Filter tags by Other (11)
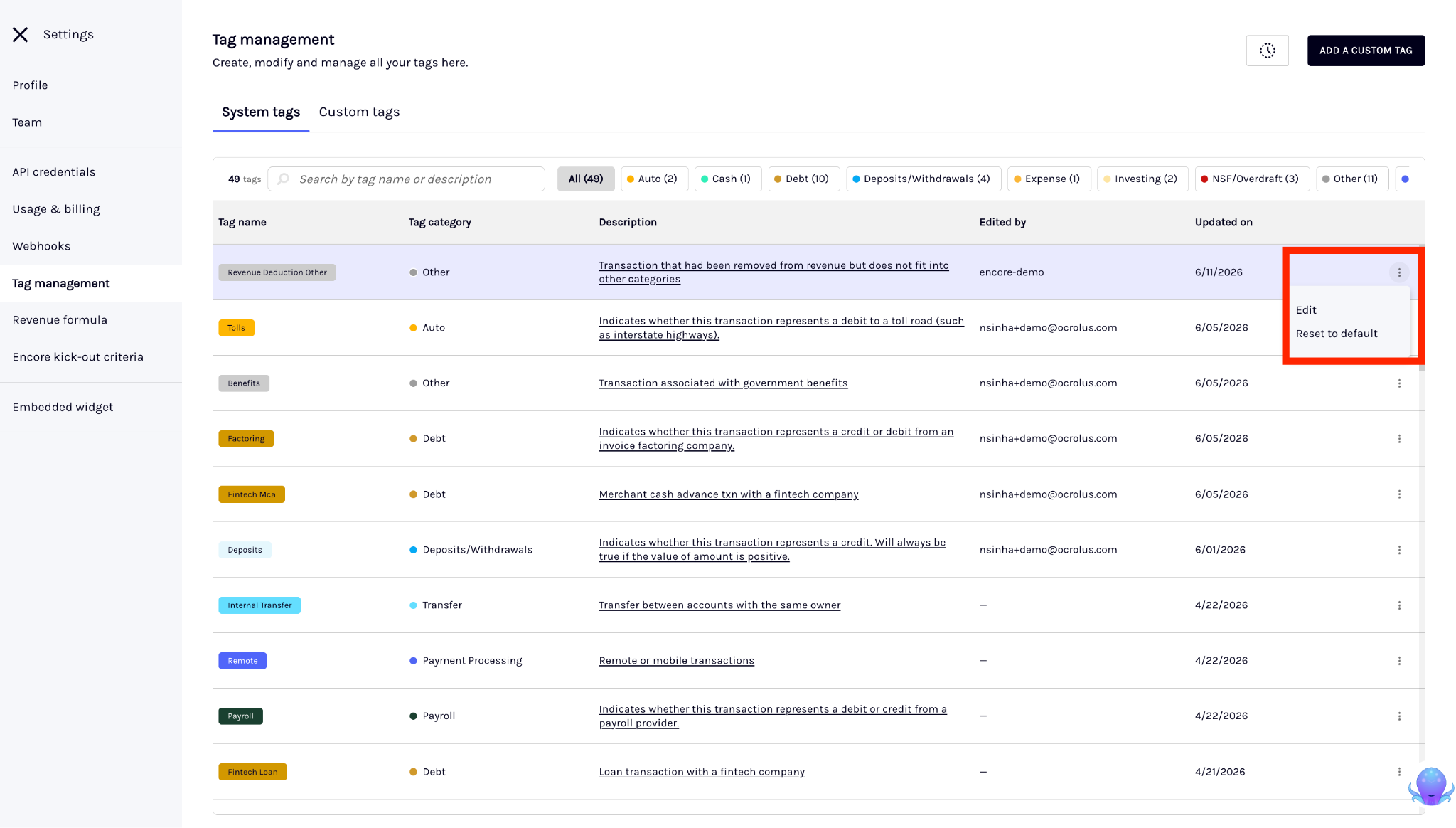 click(x=1352, y=179)
